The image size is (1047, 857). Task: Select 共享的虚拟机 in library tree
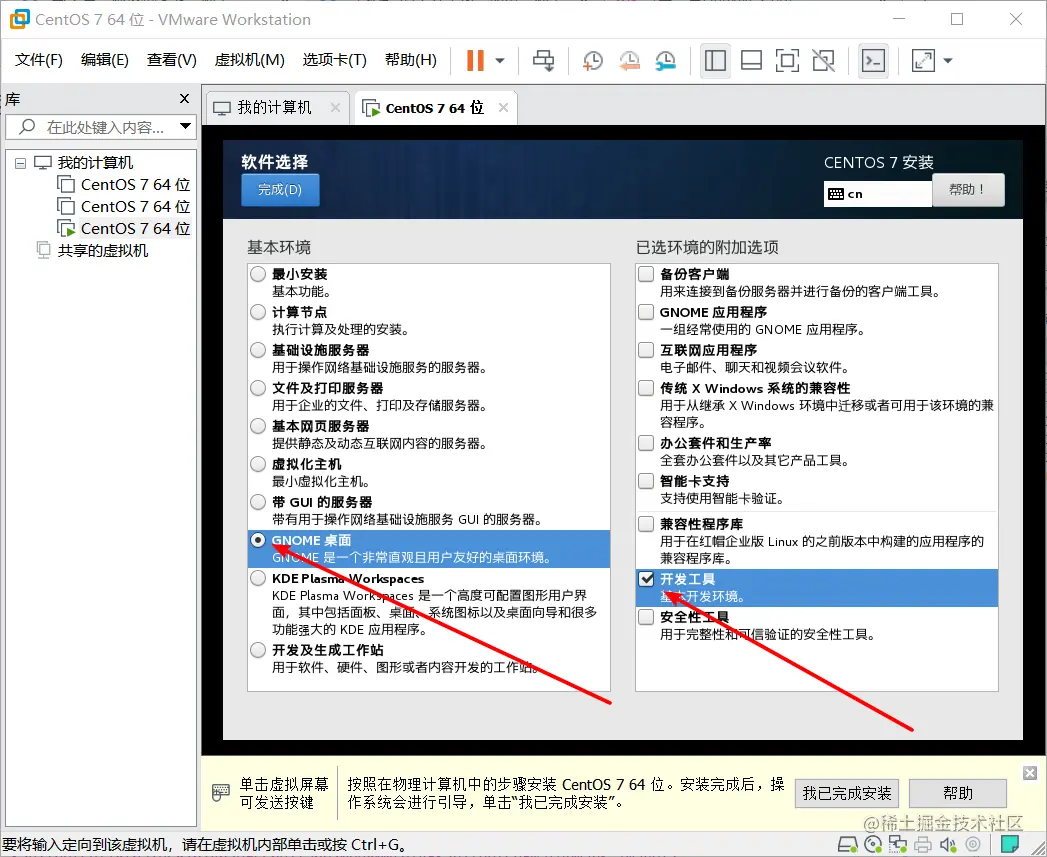pyautogui.click(x=103, y=250)
